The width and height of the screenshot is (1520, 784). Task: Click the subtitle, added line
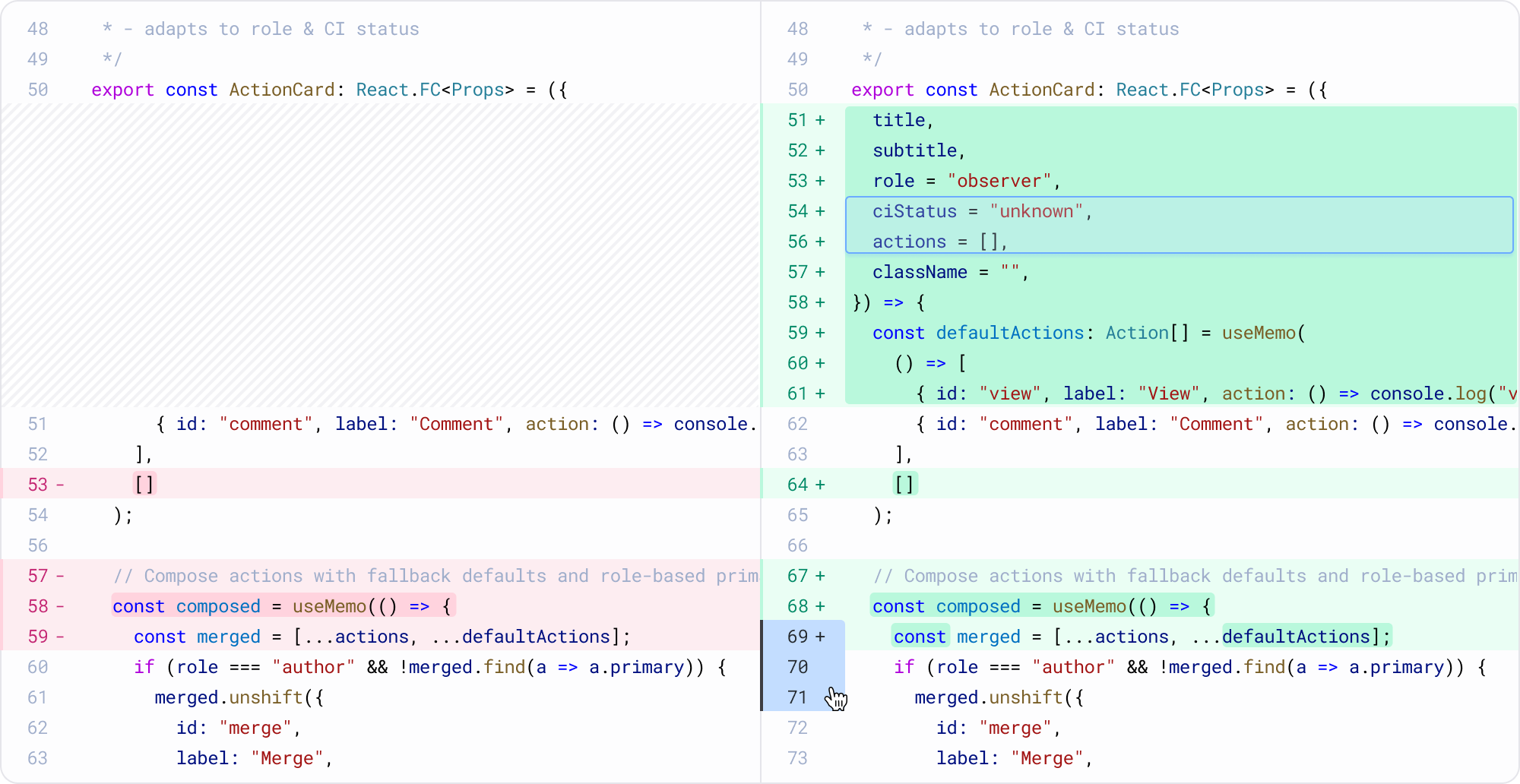coord(1140,150)
